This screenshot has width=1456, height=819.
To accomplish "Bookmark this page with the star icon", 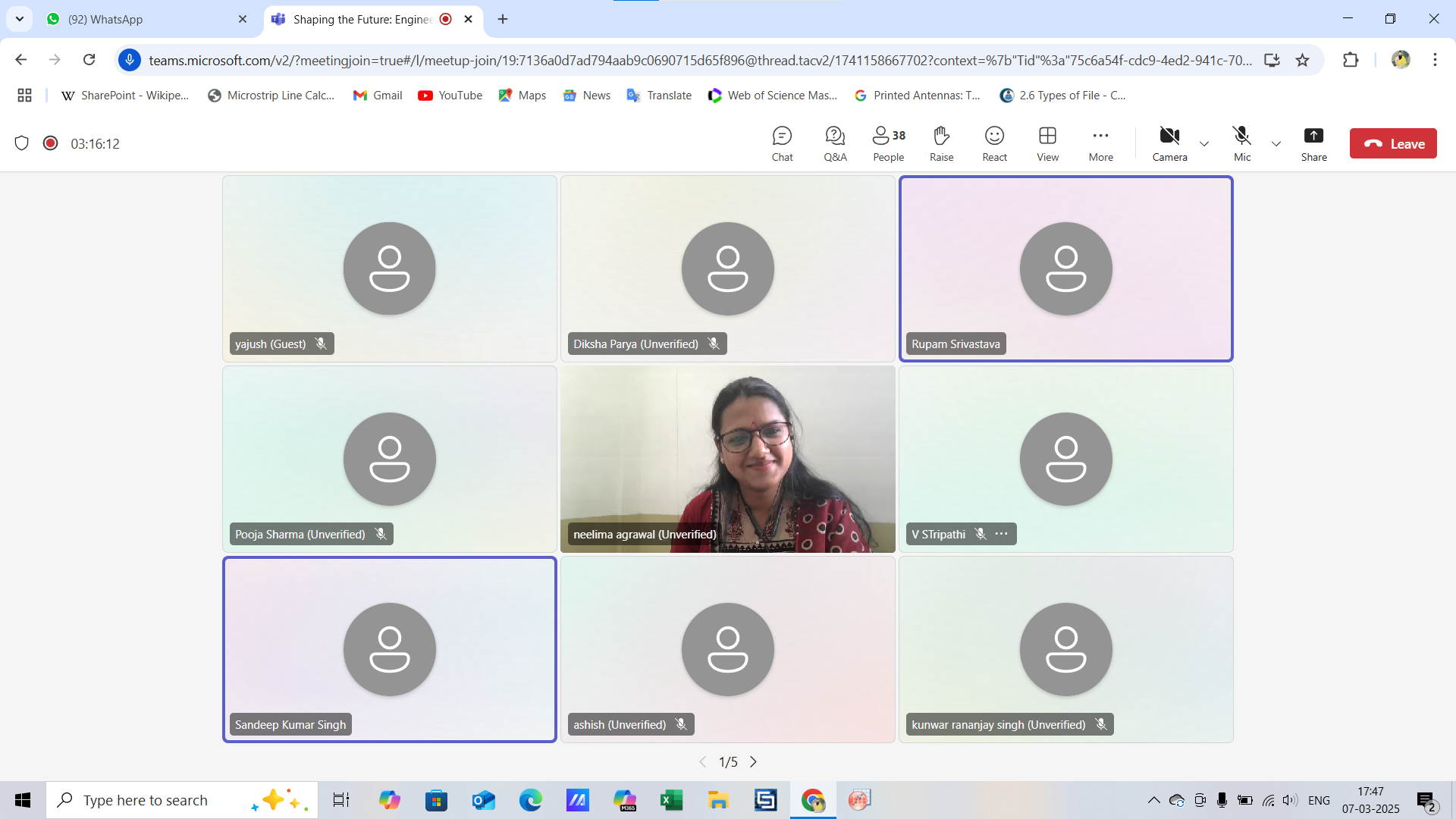I will click(x=1302, y=60).
